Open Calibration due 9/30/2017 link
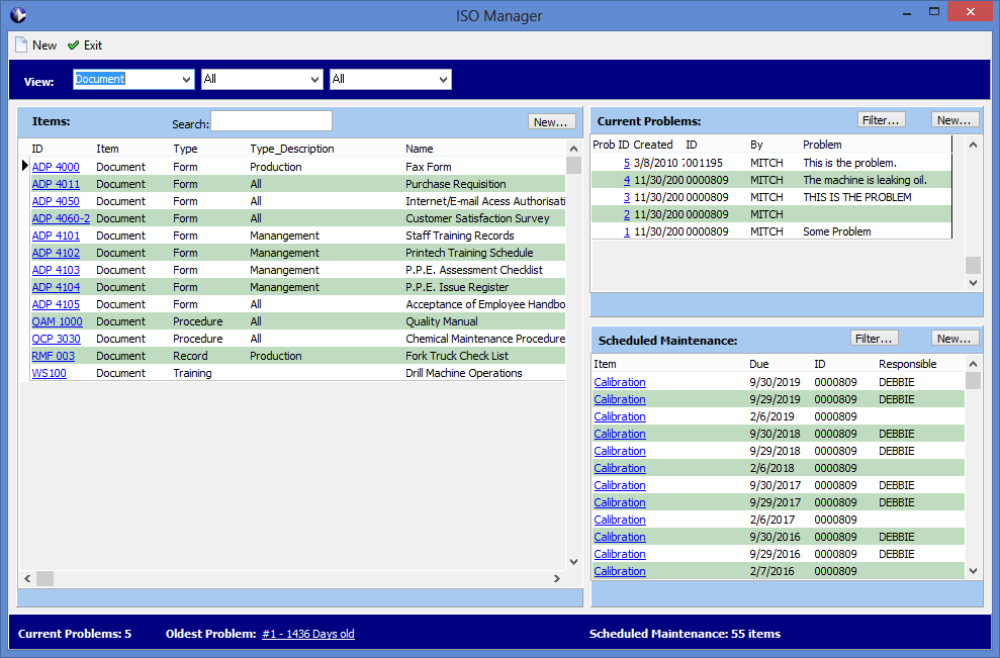This screenshot has width=1000, height=658. 619,485
